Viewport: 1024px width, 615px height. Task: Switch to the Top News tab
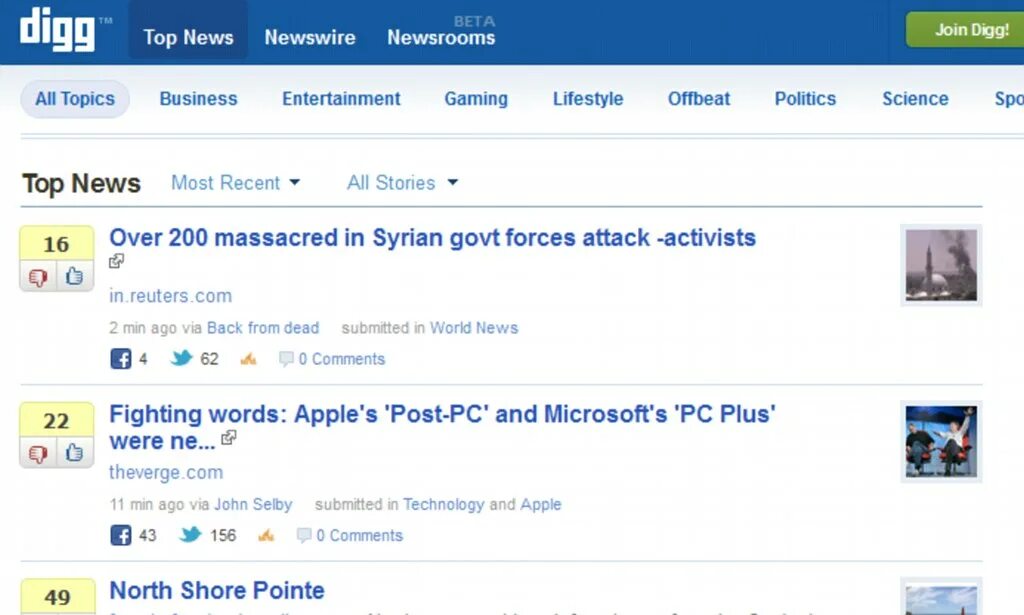pyautogui.click(x=188, y=37)
